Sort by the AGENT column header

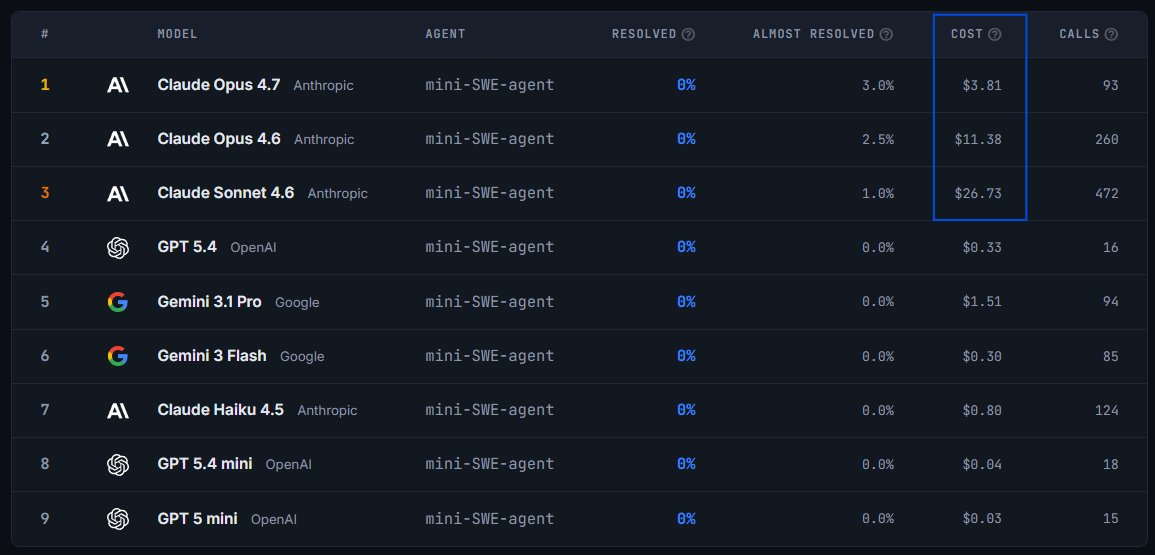445,34
